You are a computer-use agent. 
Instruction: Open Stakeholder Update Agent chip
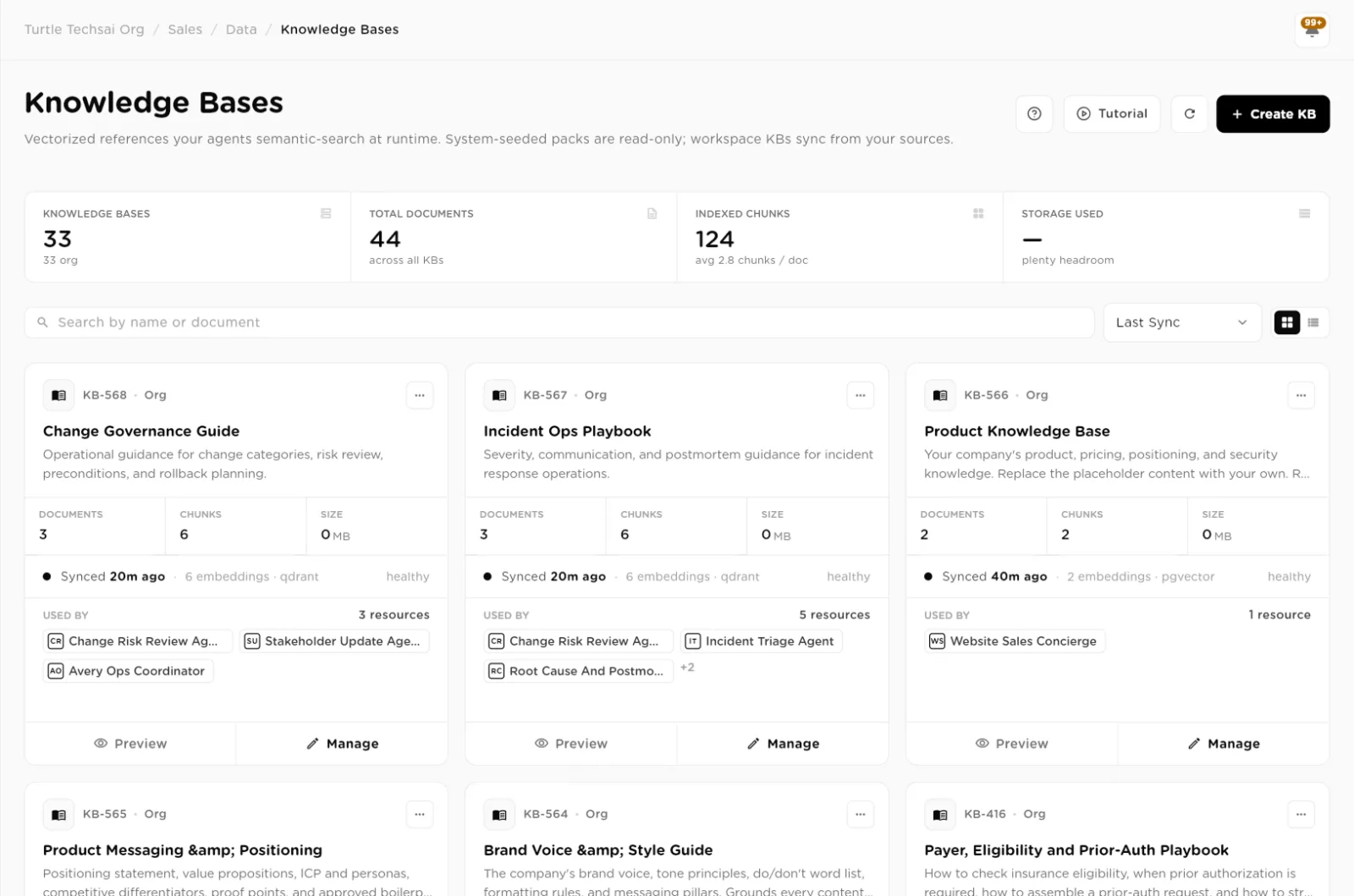[336, 641]
